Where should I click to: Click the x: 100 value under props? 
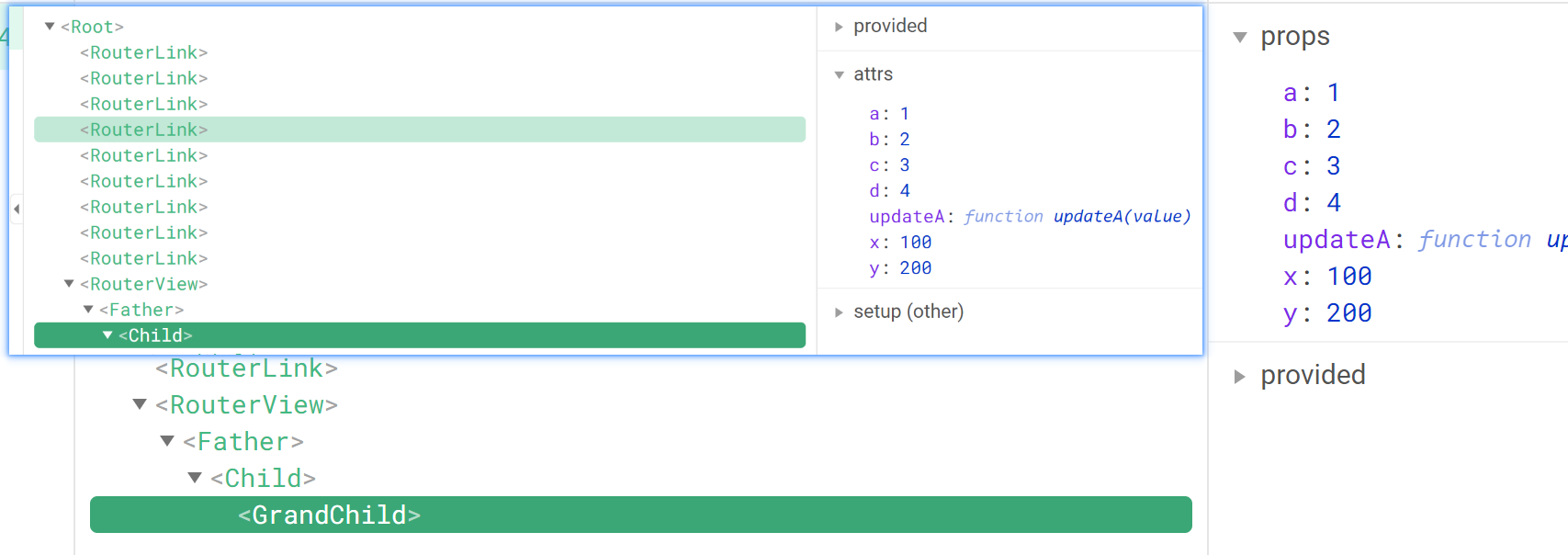(x=1348, y=277)
